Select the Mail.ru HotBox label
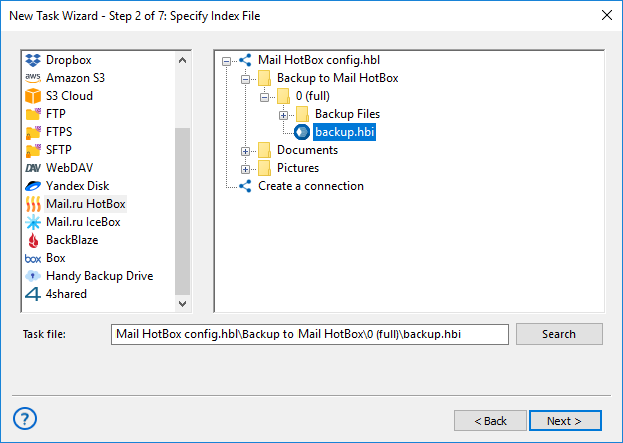The width and height of the screenshot is (623, 443). pyautogui.click(x=86, y=204)
